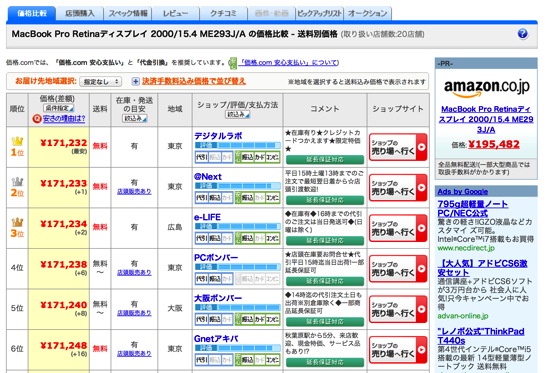Click 店頭販売あり link in @Next row
550x373 pixels.
click(134, 192)
